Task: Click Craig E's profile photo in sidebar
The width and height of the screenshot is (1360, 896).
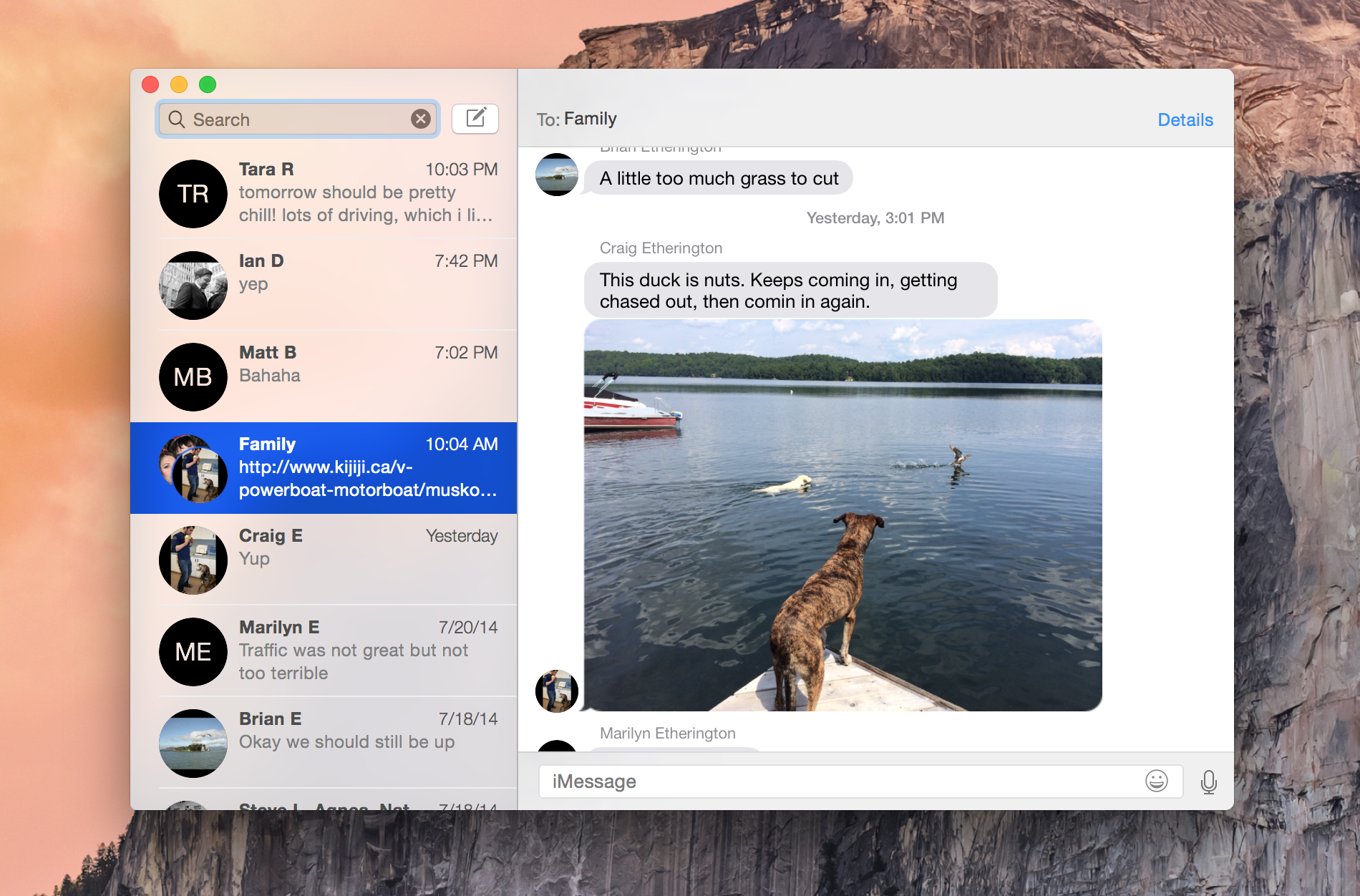Action: coord(193,560)
